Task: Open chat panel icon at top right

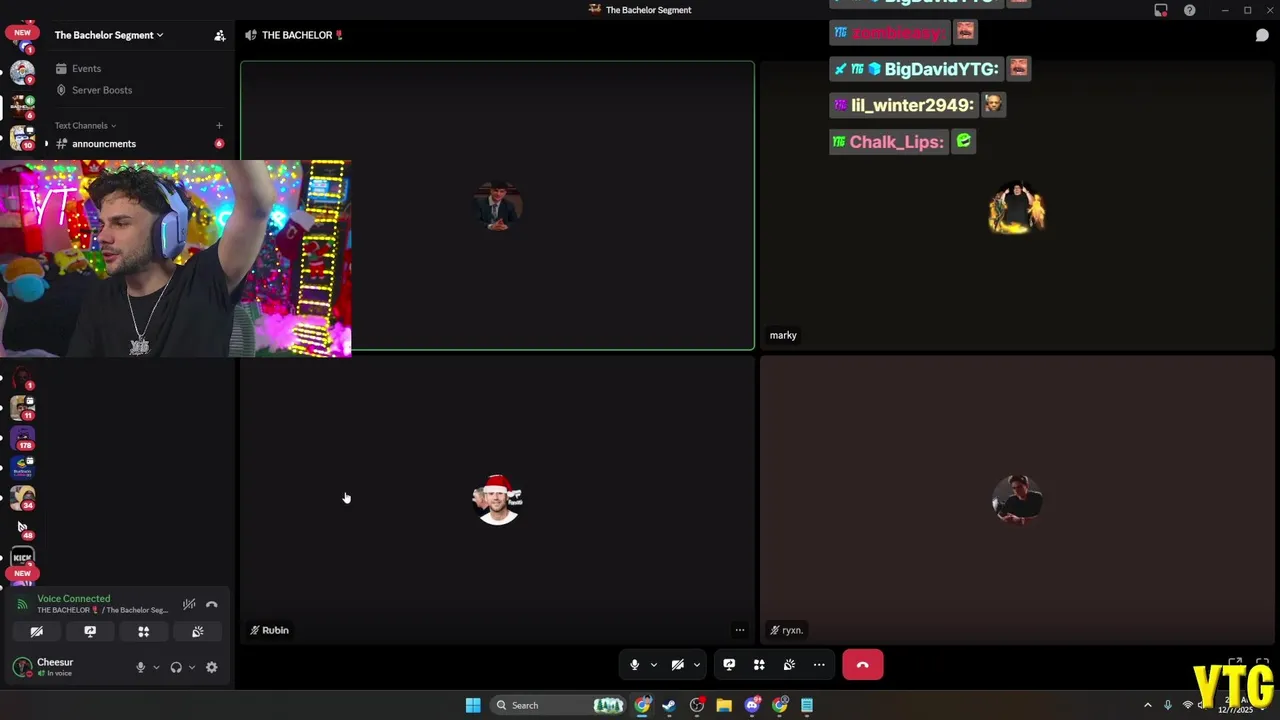Action: (1262, 35)
